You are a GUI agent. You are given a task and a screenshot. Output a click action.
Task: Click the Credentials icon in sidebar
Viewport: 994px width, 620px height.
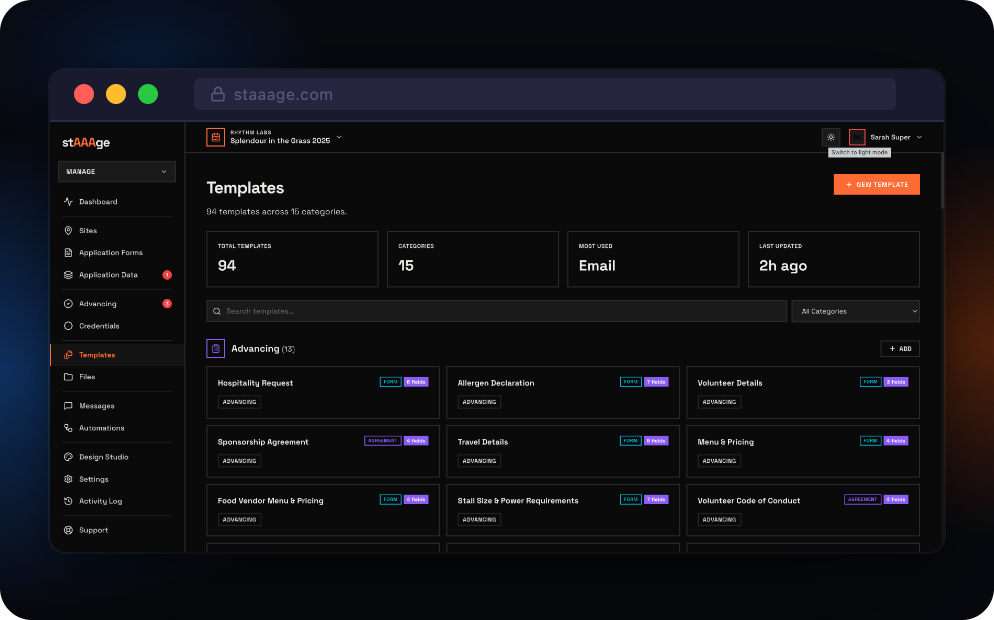(x=68, y=326)
